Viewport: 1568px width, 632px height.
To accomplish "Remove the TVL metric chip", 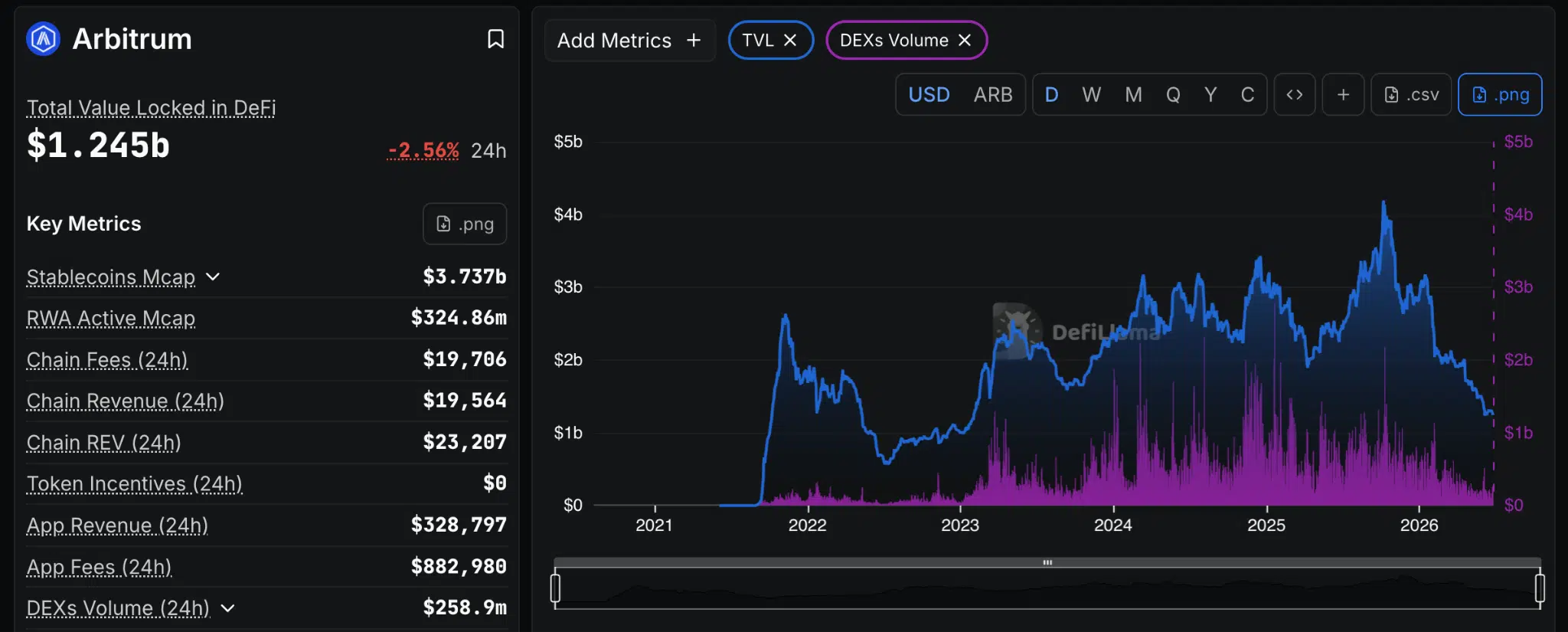I will tap(790, 40).
